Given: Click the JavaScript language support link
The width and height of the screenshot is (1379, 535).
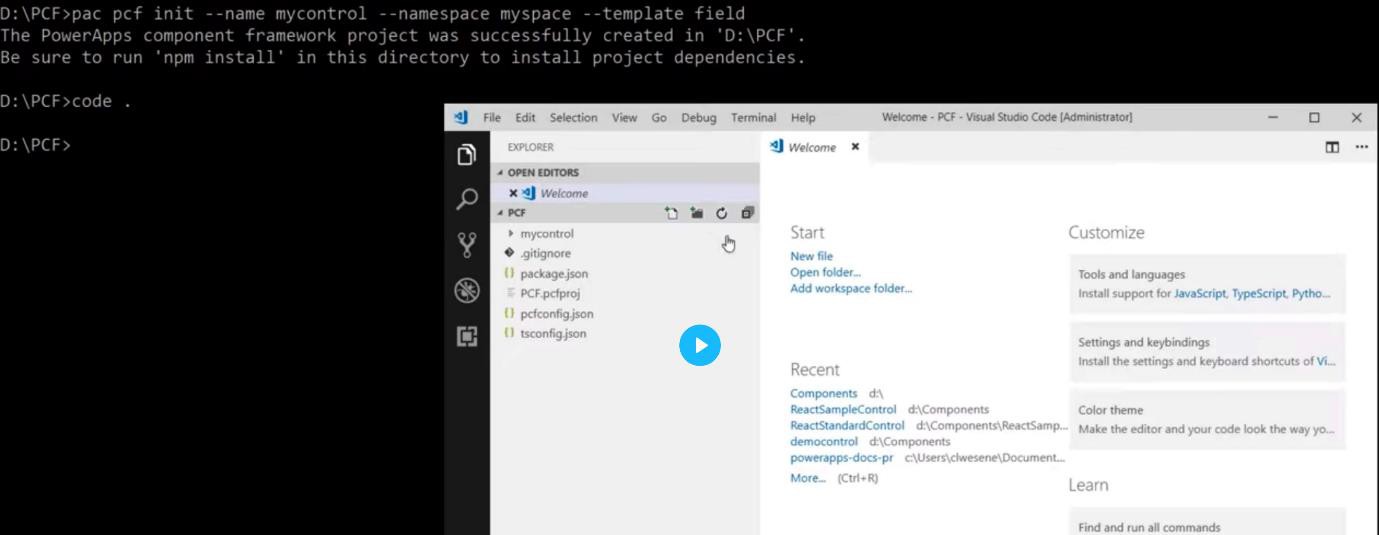Looking at the screenshot, I should [x=1200, y=294].
